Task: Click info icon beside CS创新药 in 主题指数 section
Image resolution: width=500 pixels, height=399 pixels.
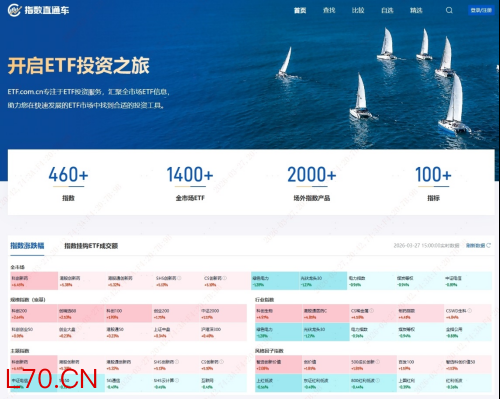Action: point(222,362)
